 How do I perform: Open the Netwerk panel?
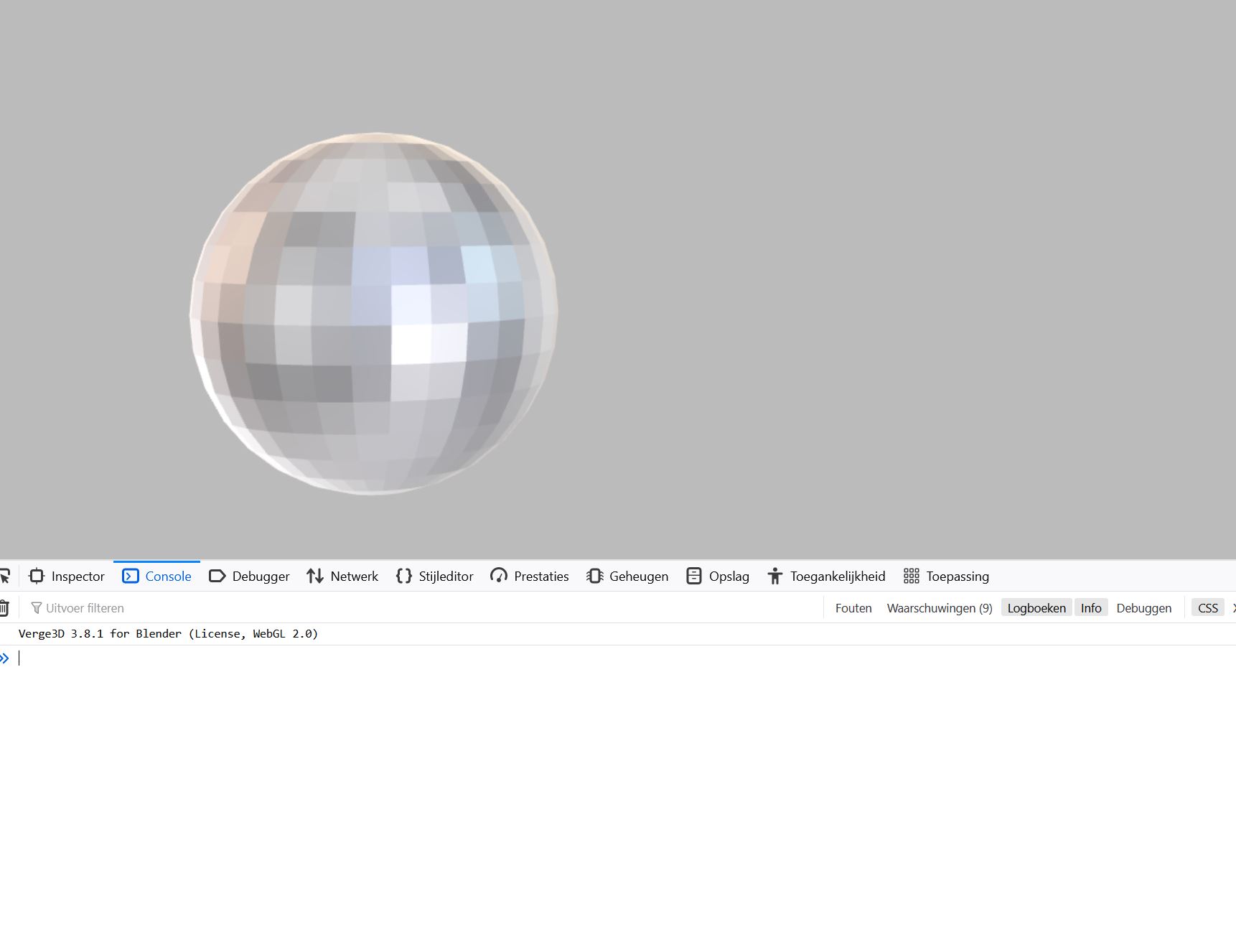point(342,577)
